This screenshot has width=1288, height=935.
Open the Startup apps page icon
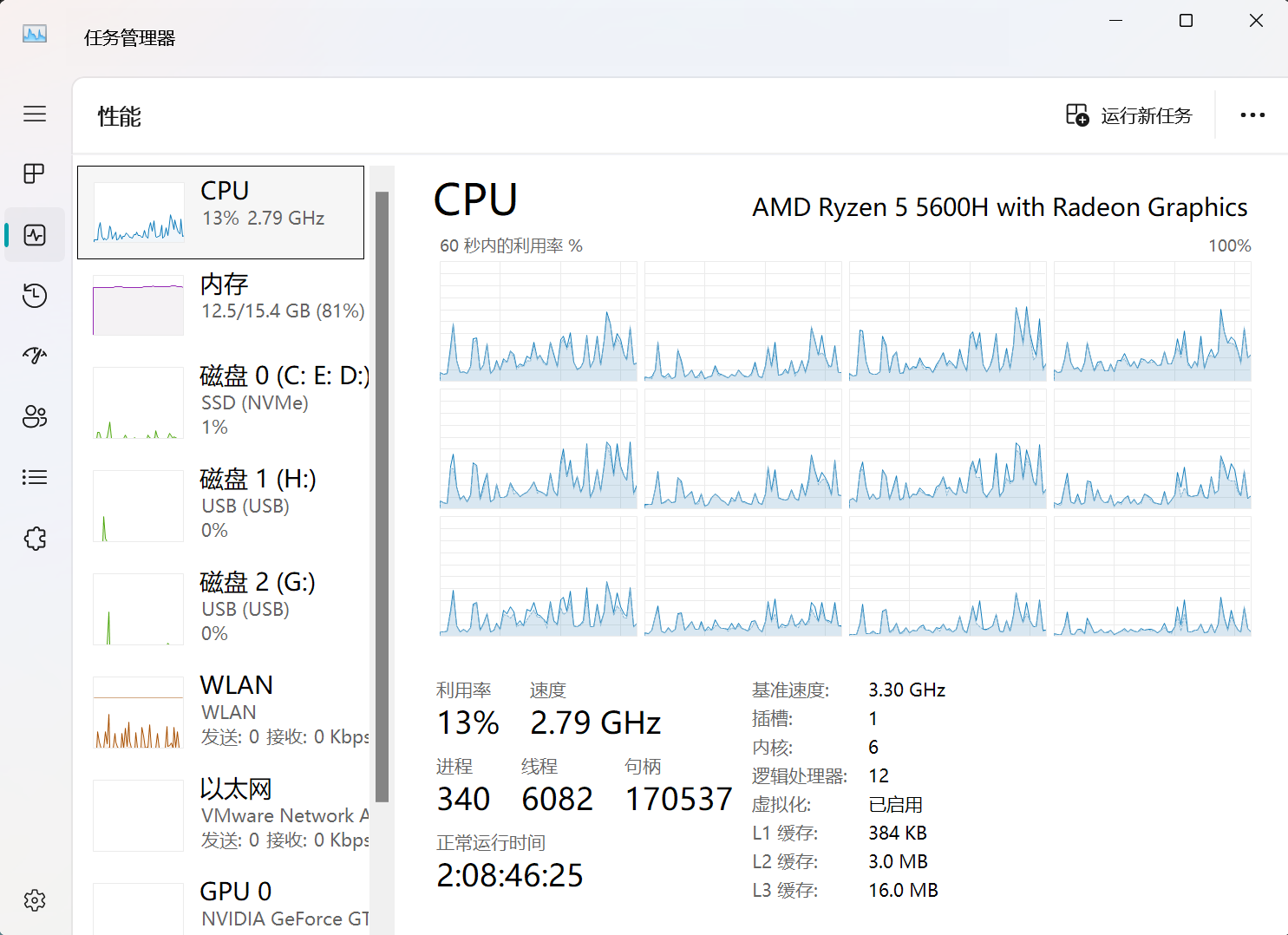[x=35, y=356]
